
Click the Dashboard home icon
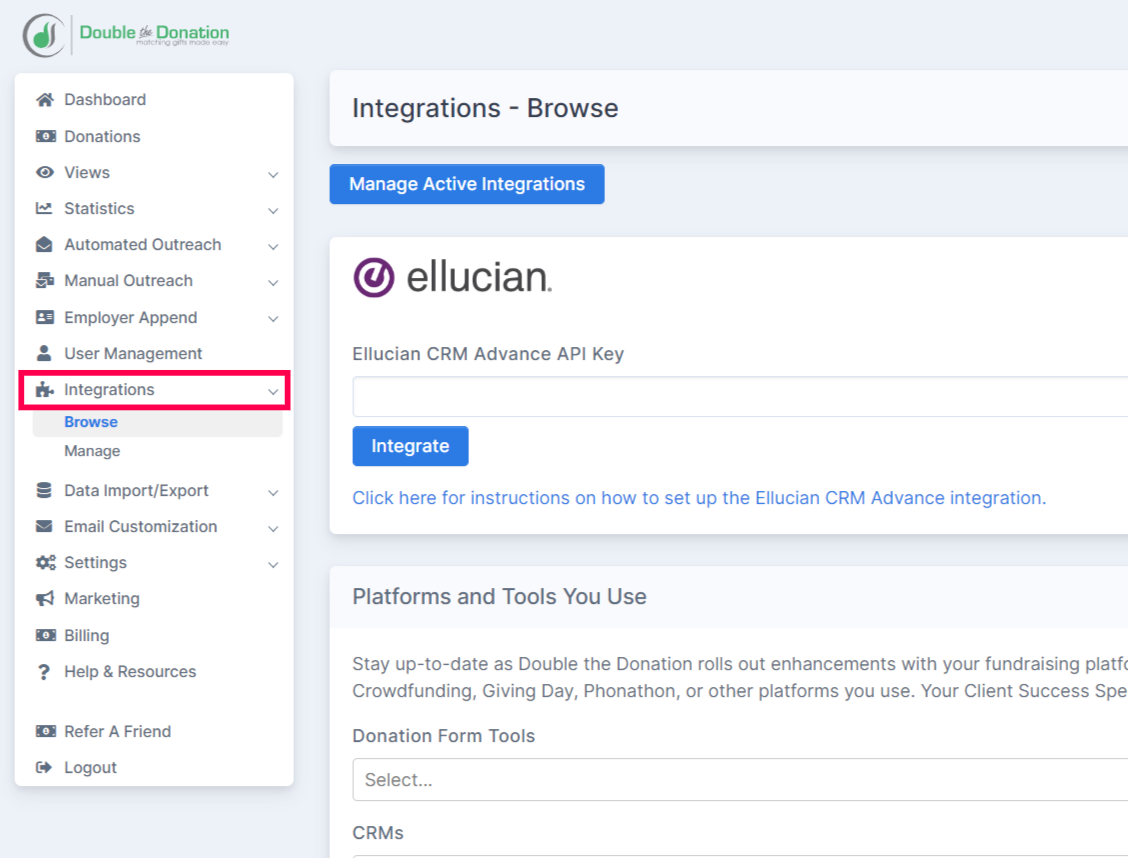click(x=44, y=100)
